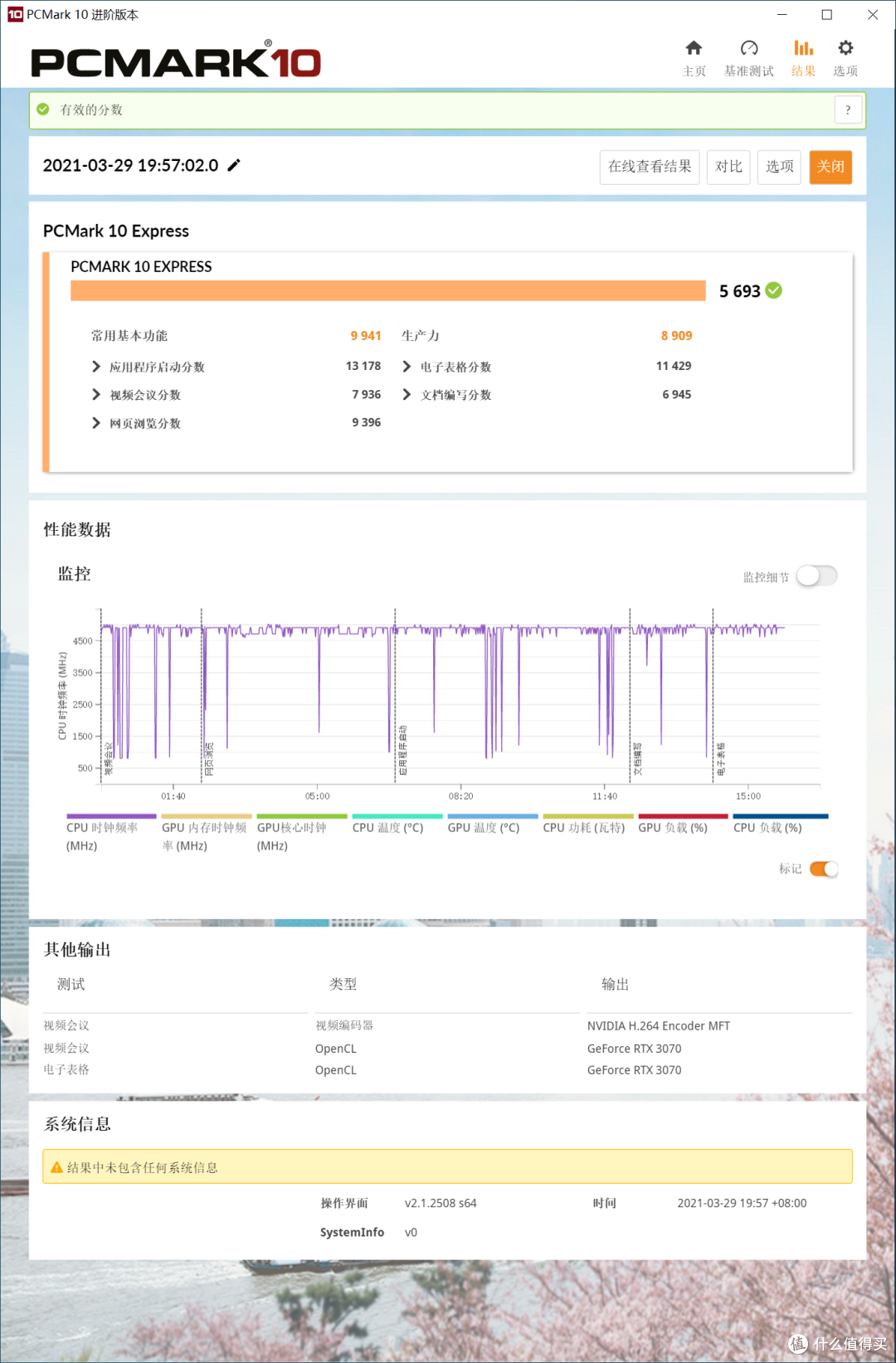Click the 6 945 writing score

(x=677, y=394)
